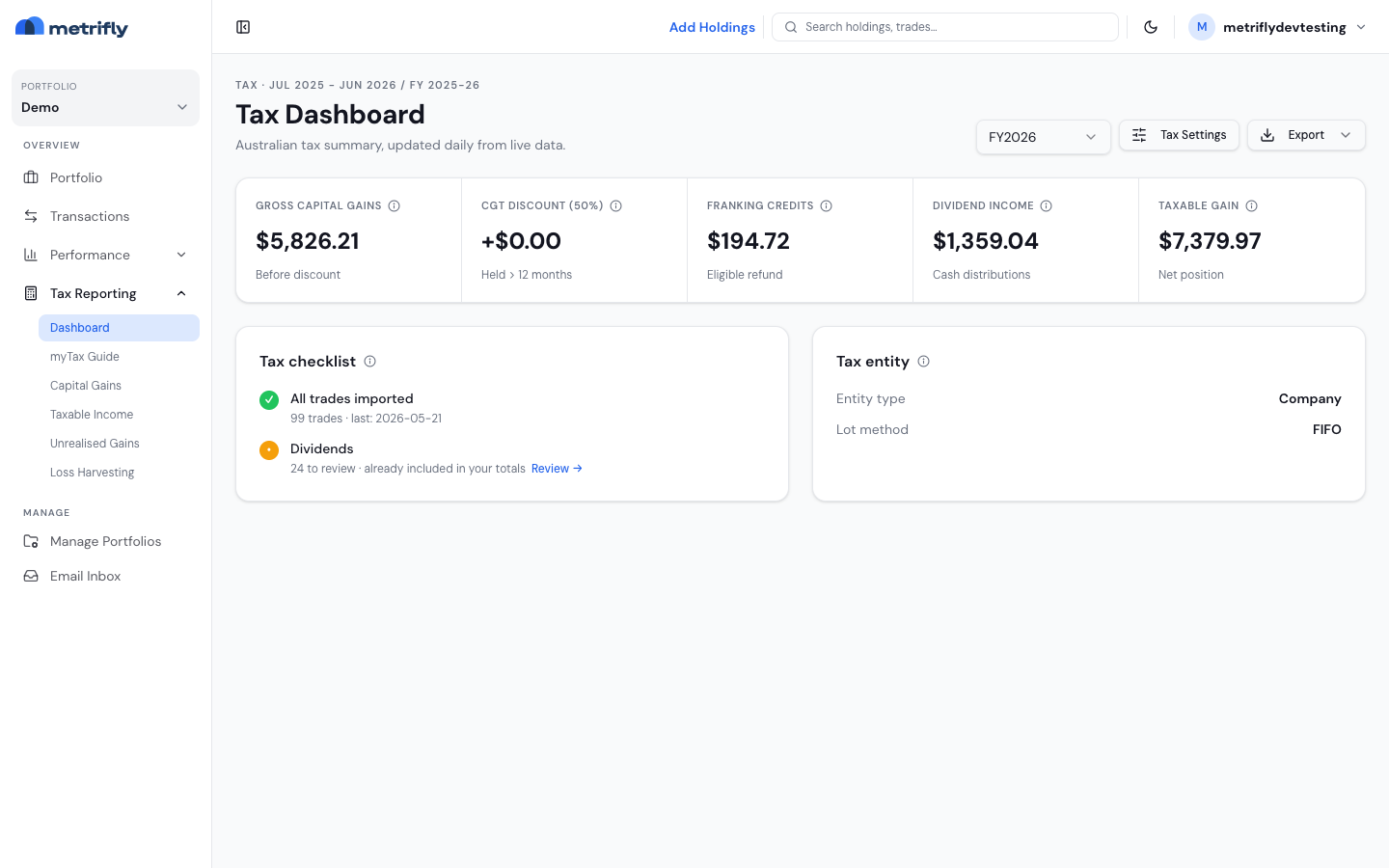Click the Tax Settings button label
The width and height of the screenshot is (1389, 868).
pos(1193,135)
